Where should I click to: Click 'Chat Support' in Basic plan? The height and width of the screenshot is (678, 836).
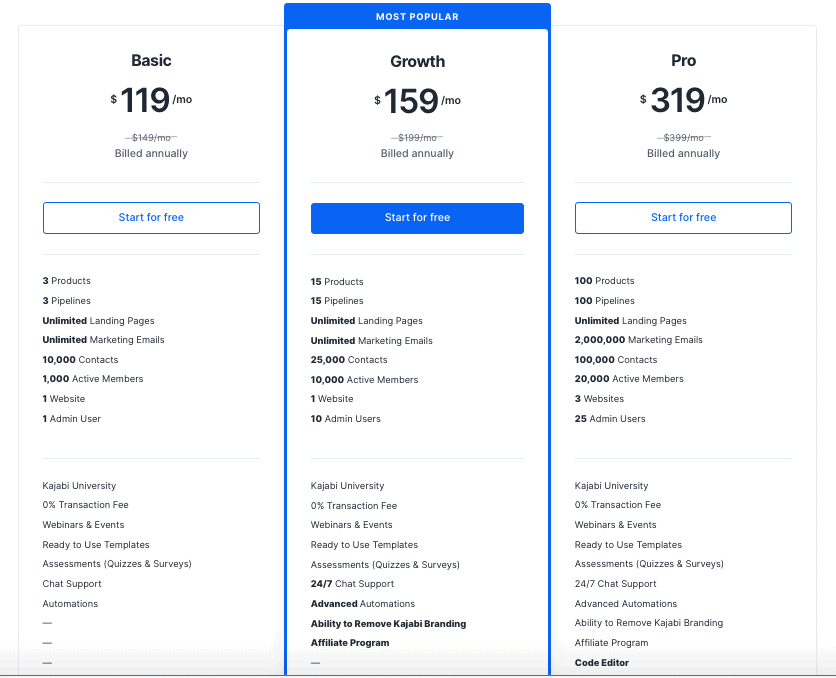click(x=72, y=584)
